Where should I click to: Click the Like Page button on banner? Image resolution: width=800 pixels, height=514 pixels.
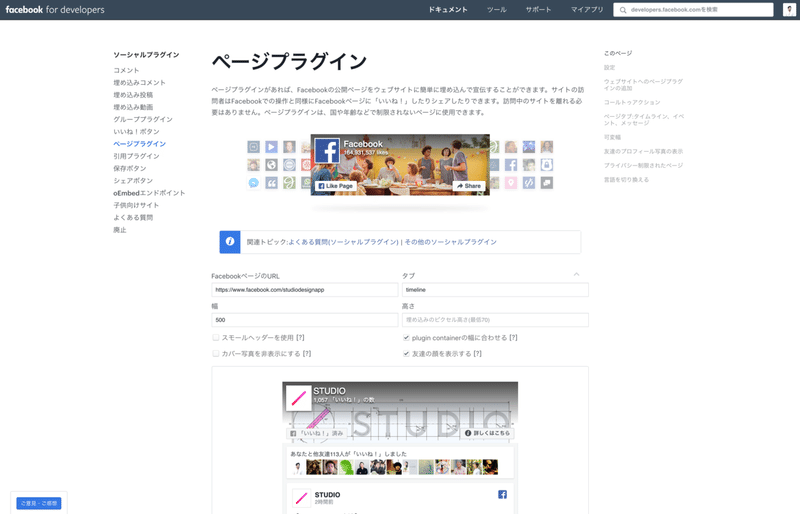click(335, 186)
